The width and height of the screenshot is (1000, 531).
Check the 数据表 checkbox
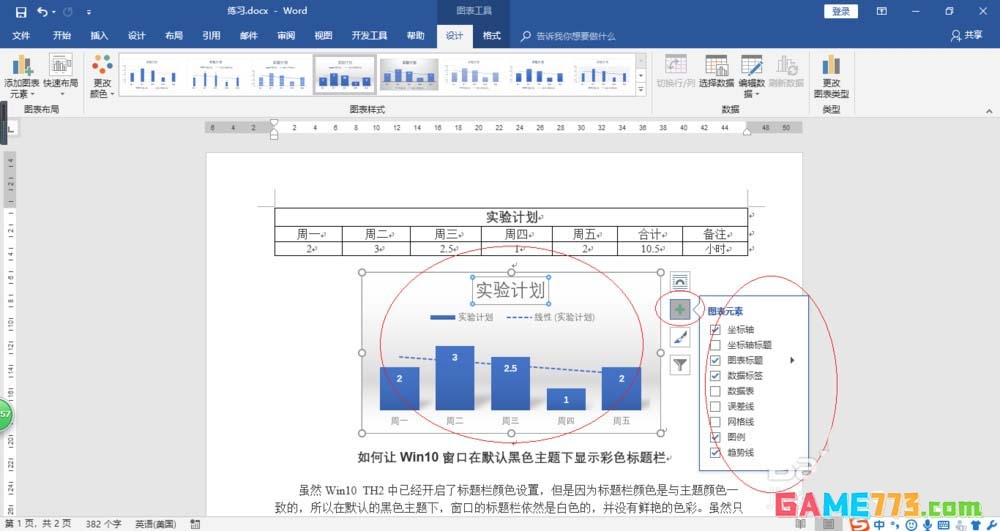(715, 391)
